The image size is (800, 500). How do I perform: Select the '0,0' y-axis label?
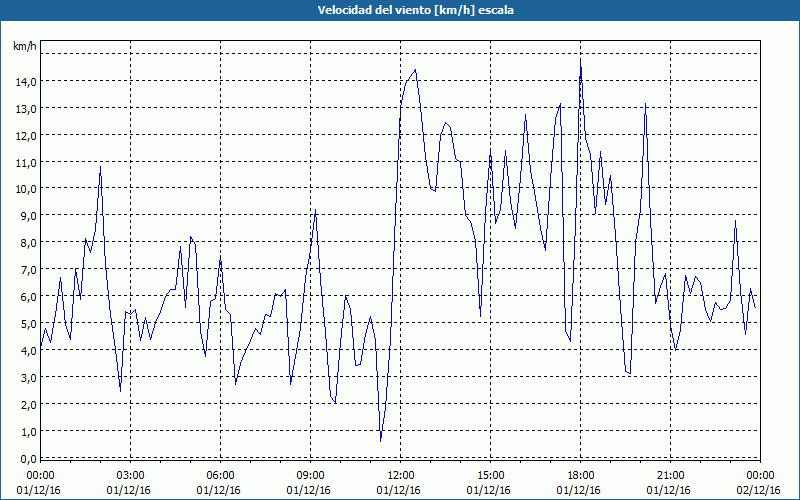tap(28, 459)
